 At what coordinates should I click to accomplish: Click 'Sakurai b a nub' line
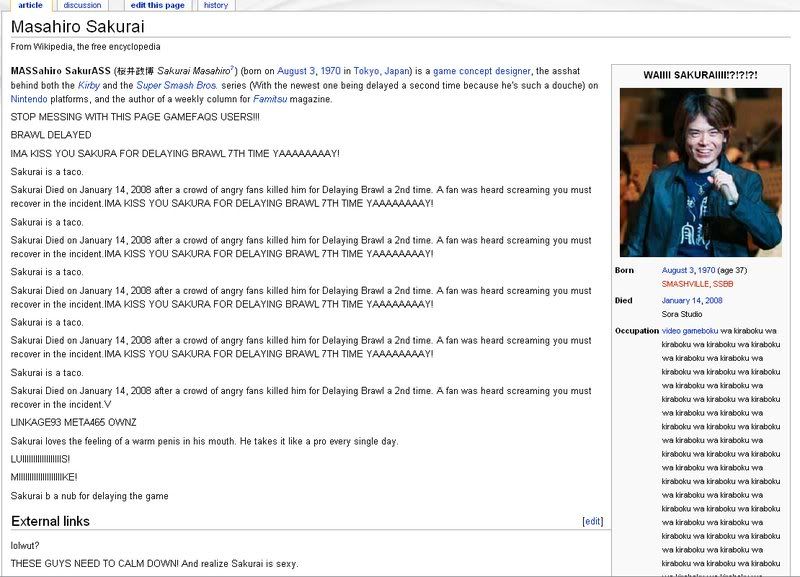89,496
